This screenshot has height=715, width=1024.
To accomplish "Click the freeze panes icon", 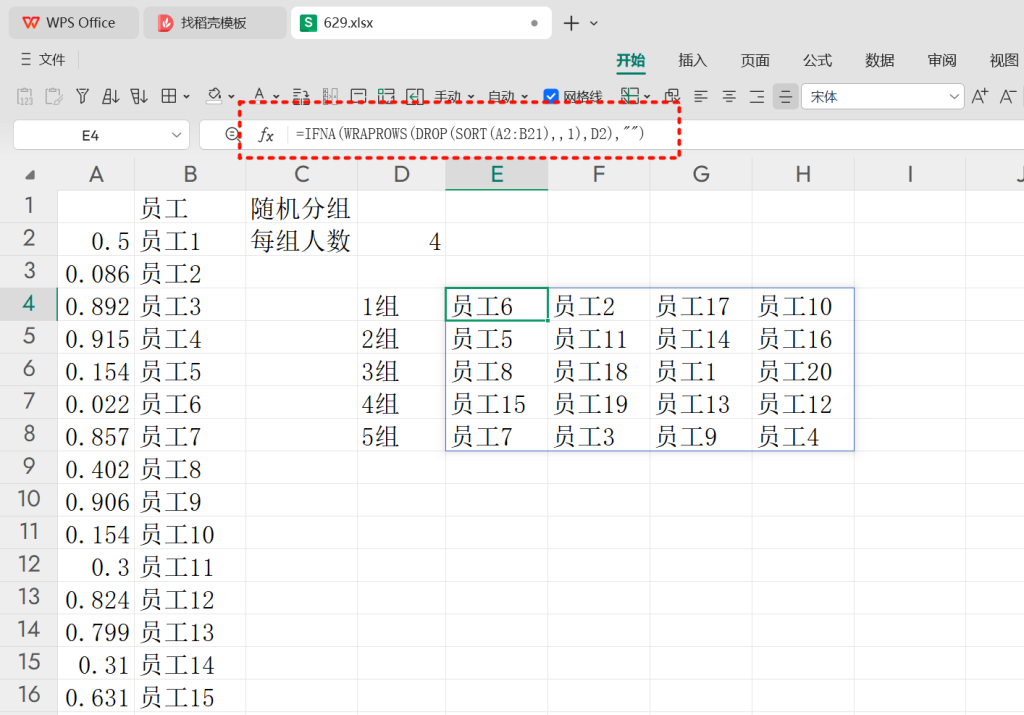I will [x=630, y=96].
